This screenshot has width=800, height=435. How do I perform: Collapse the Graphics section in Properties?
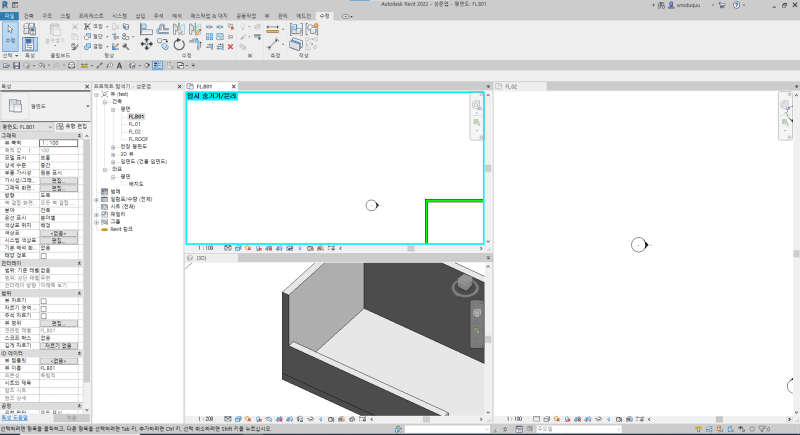79,136
